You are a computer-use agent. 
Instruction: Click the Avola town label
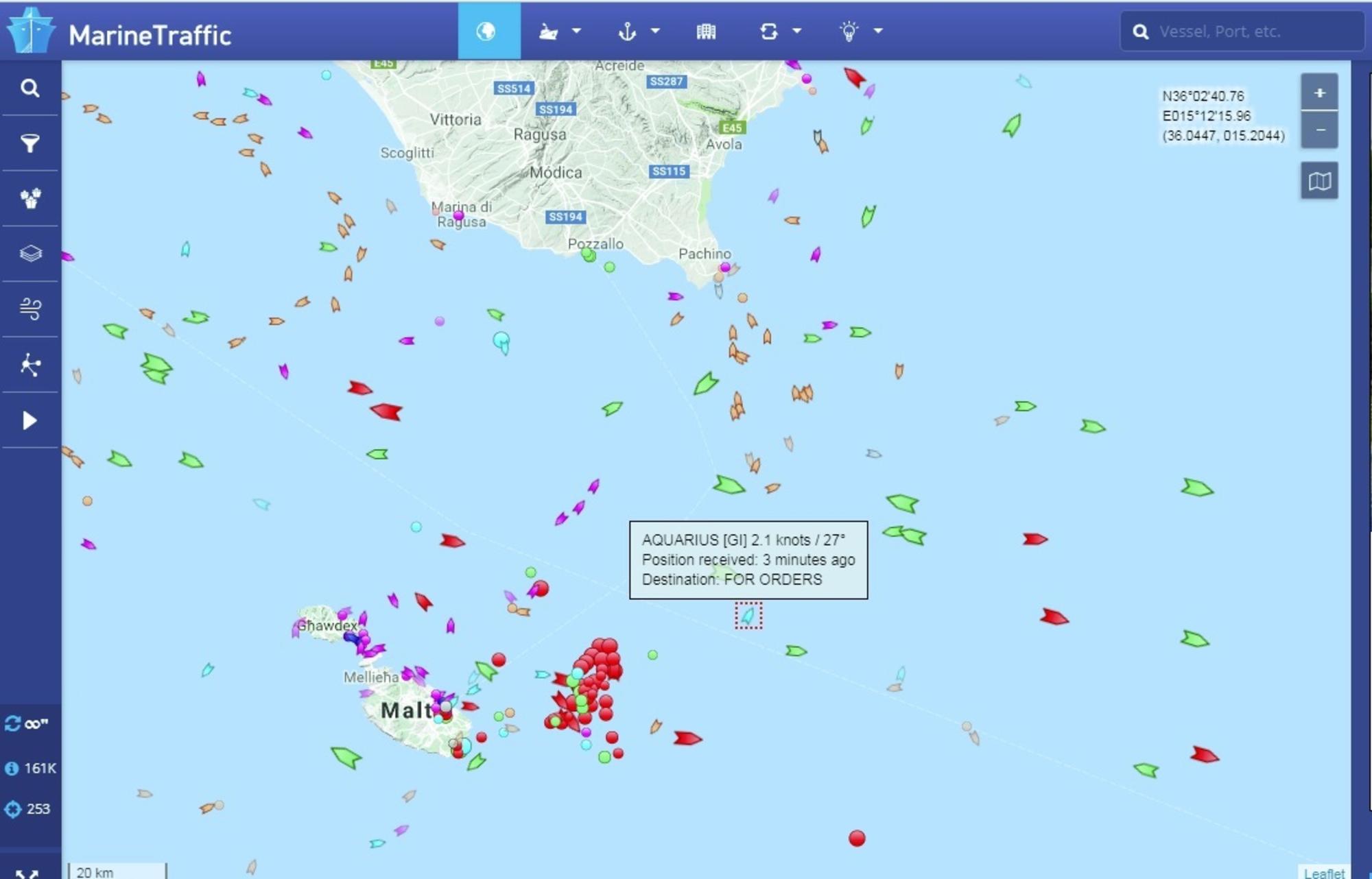[724, 144]
